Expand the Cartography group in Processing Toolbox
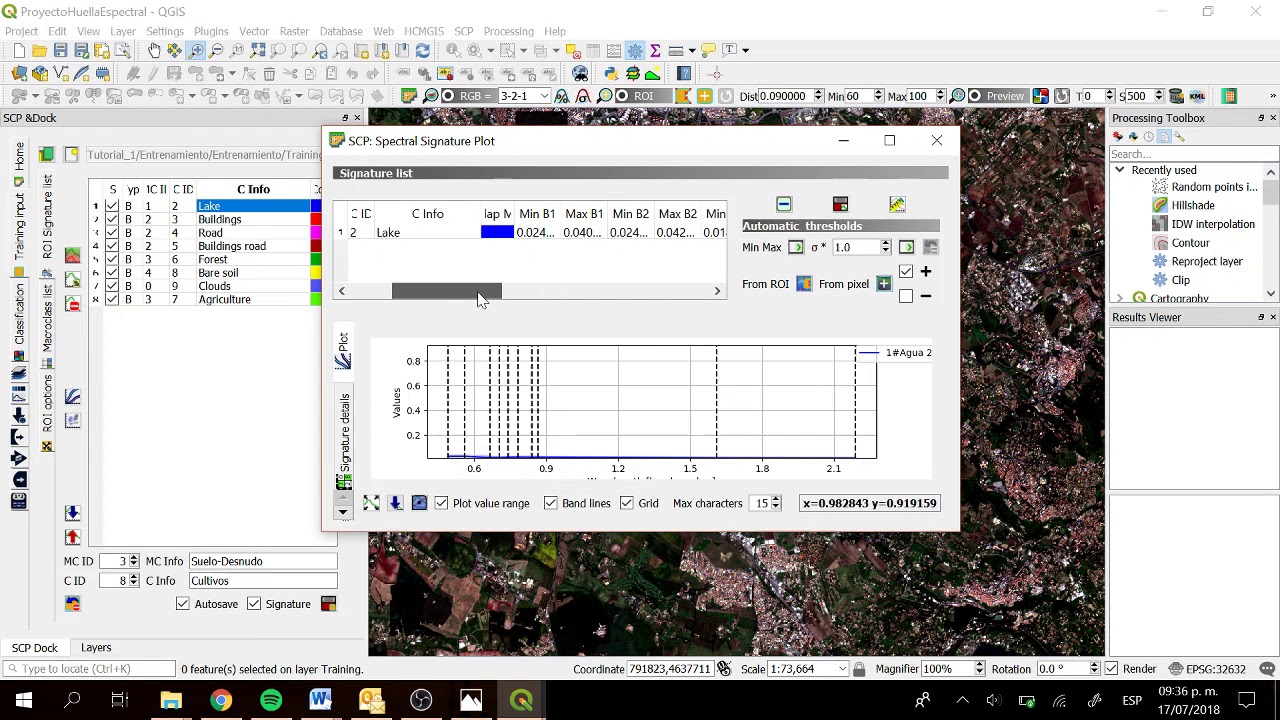 1120,298
